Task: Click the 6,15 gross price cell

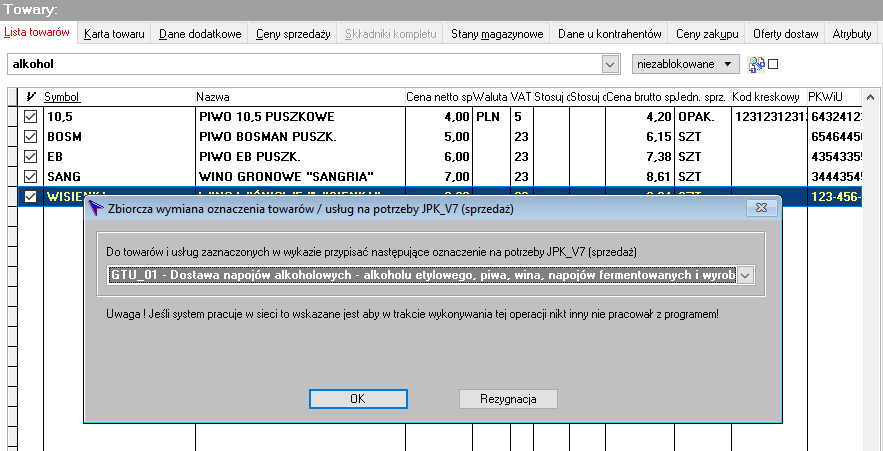Action: point(640,136)
